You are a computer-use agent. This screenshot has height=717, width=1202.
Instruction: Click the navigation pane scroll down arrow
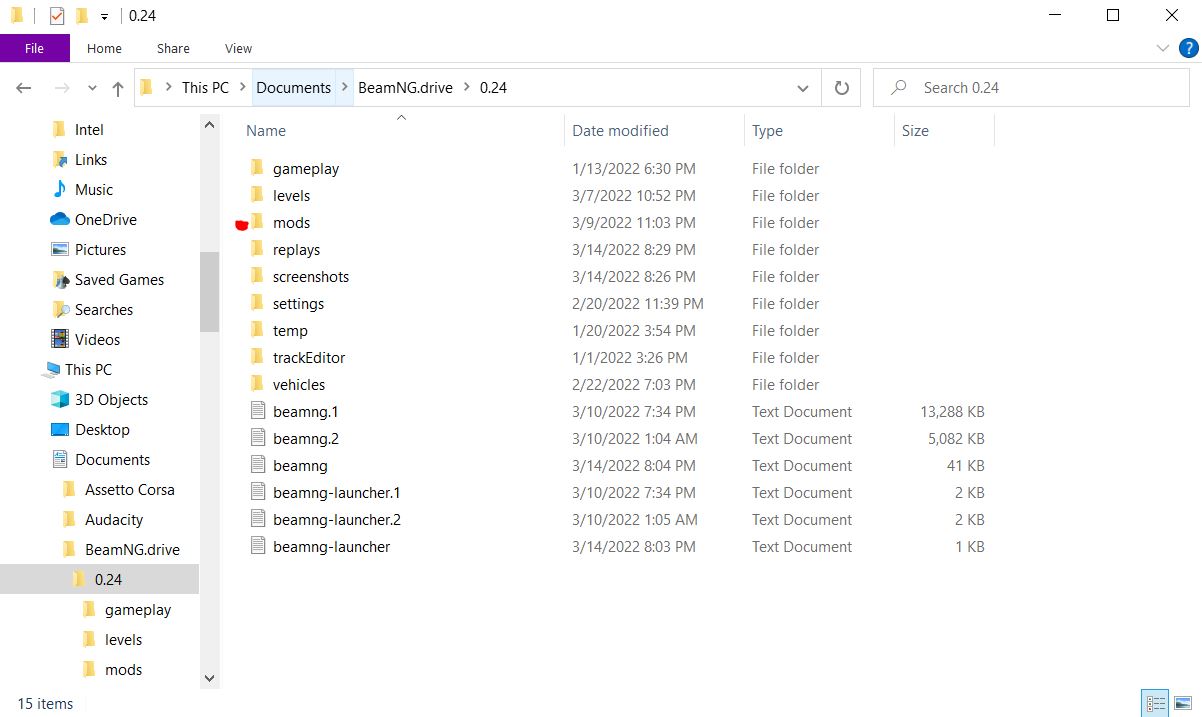pos(209,678)
